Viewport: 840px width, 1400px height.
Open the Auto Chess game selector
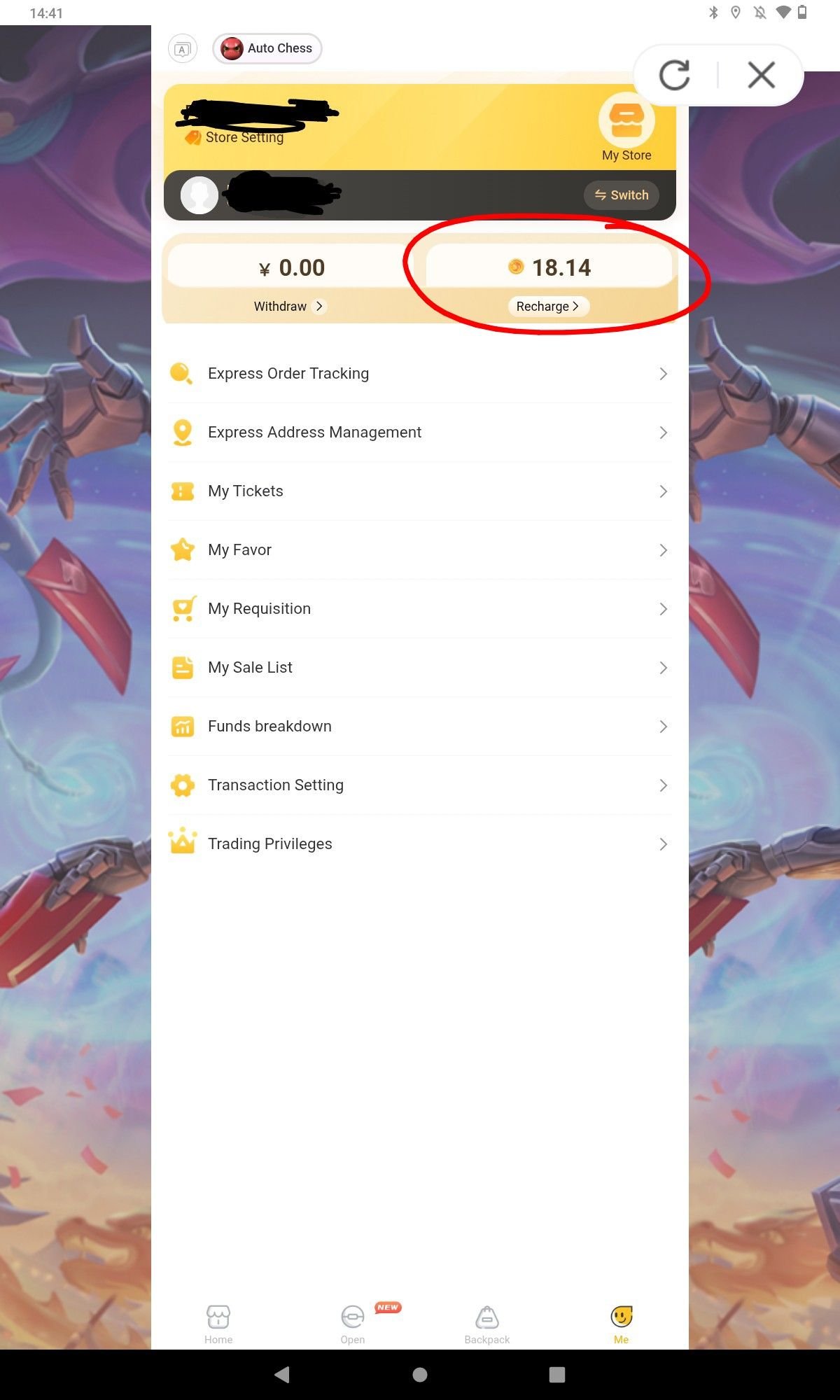pos(267,48)
